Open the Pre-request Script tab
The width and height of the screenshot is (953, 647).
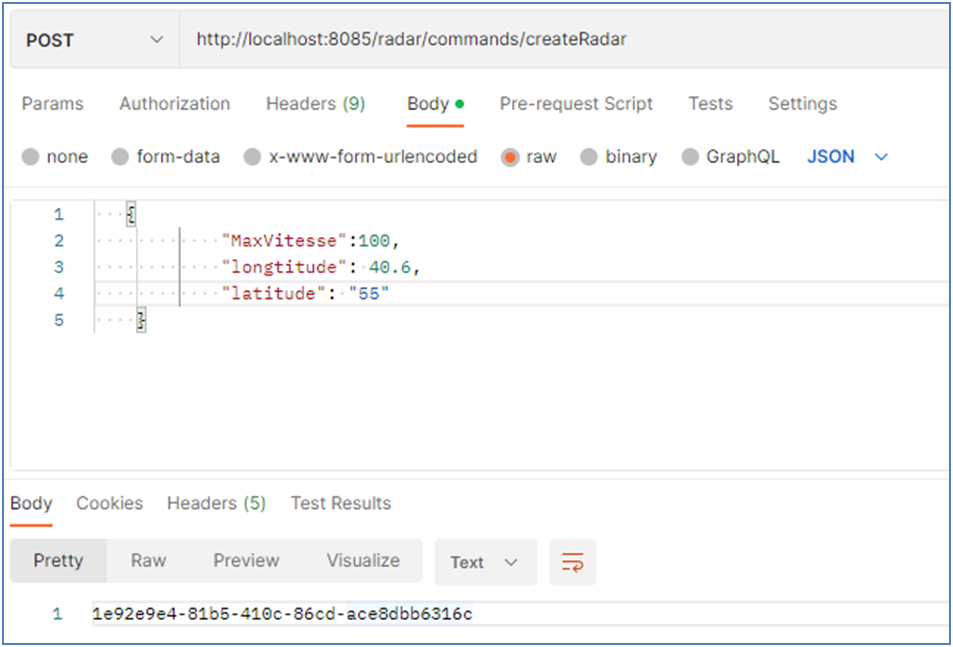coord(576,103)
